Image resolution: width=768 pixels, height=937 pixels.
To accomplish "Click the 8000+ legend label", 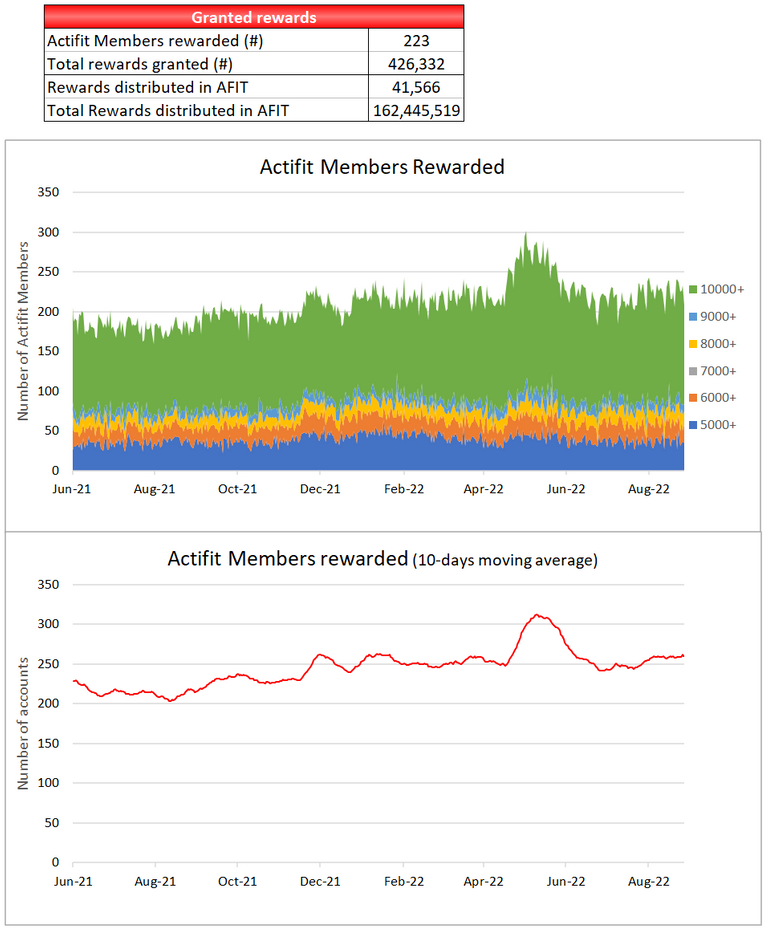I will [718, 344].
